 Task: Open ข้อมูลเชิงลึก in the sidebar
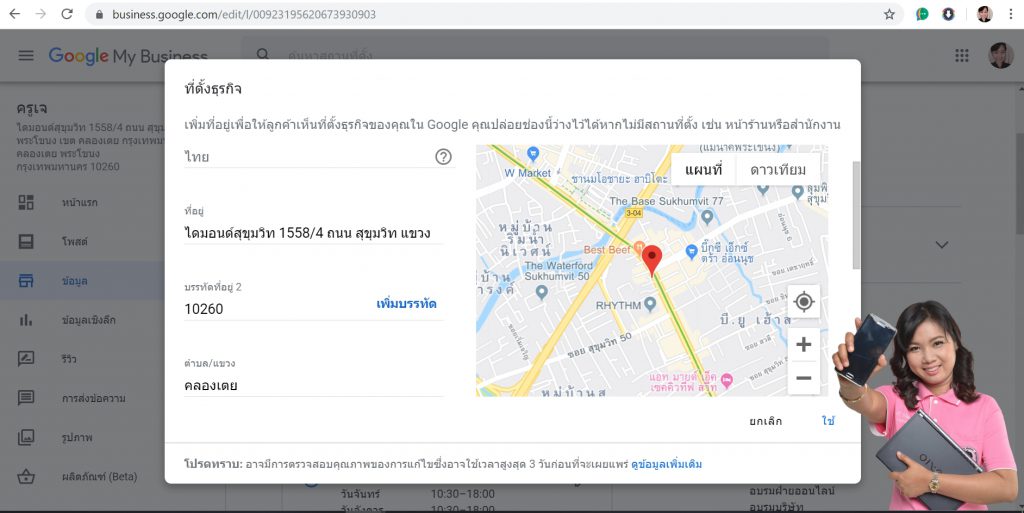(88, 320)
